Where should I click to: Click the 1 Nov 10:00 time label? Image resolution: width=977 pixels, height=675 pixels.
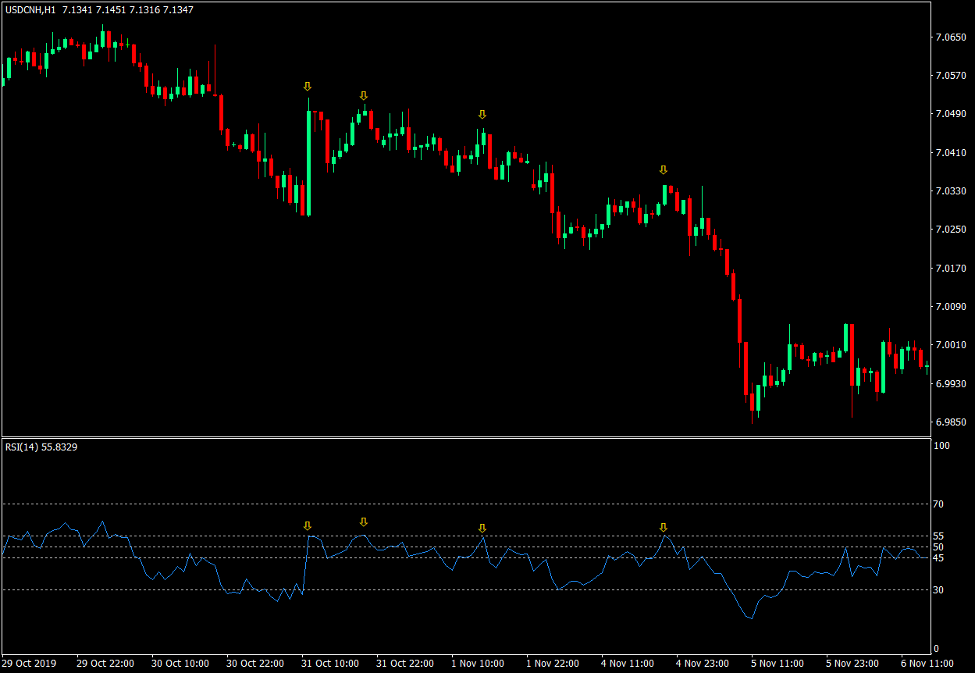(x=478, y=664)
